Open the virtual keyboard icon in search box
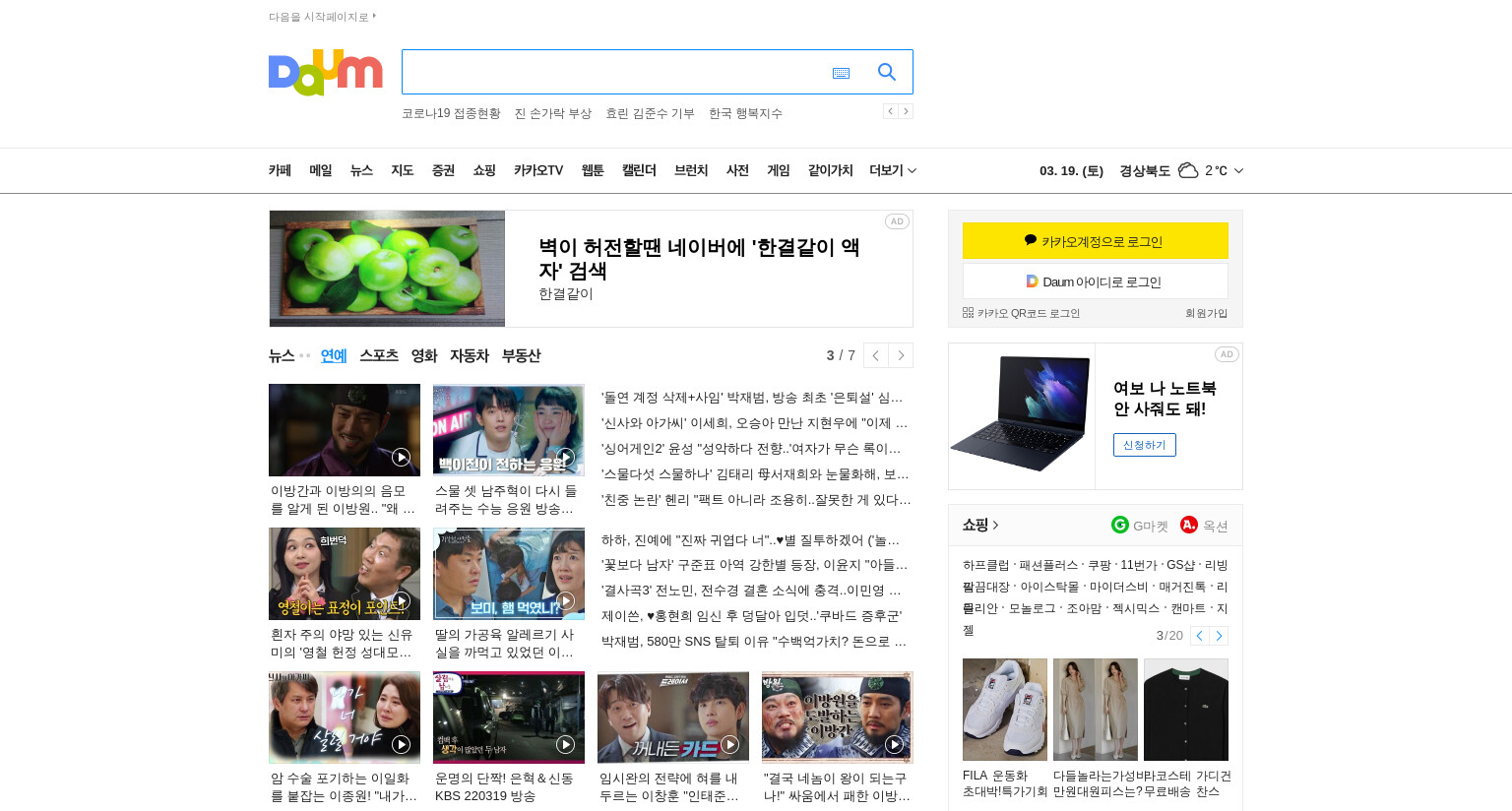 tap(841, 73)
